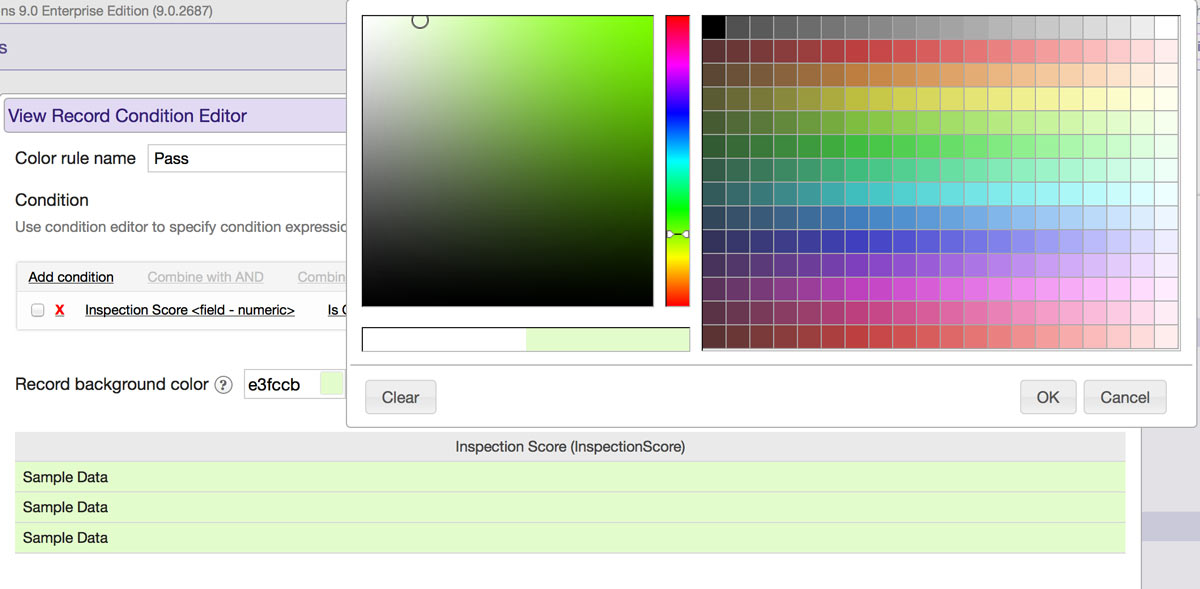Pick the black swatch in palette grid

[x=714, y=27]
